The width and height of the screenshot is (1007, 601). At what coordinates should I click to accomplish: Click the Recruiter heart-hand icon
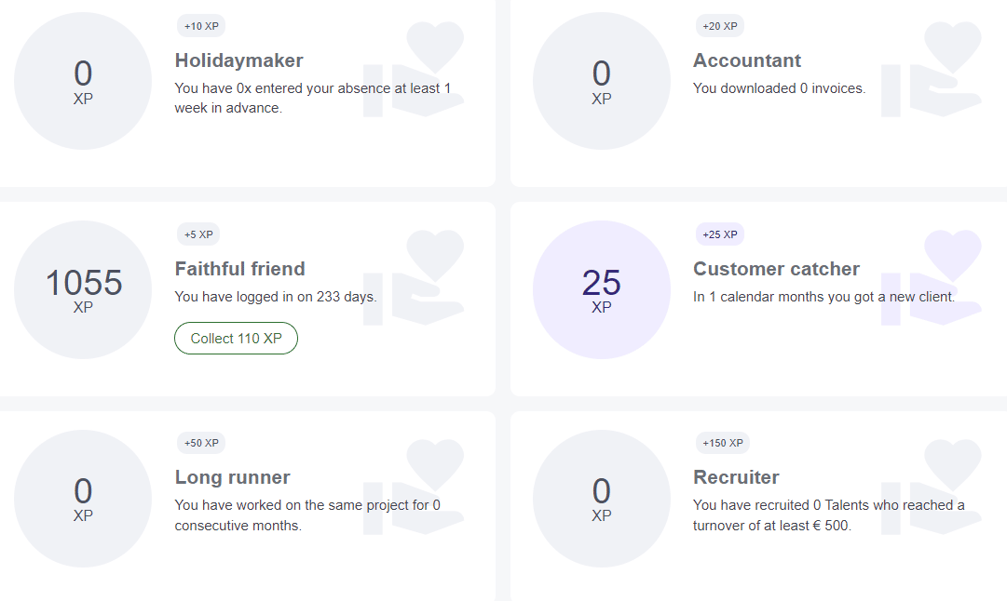933,487
